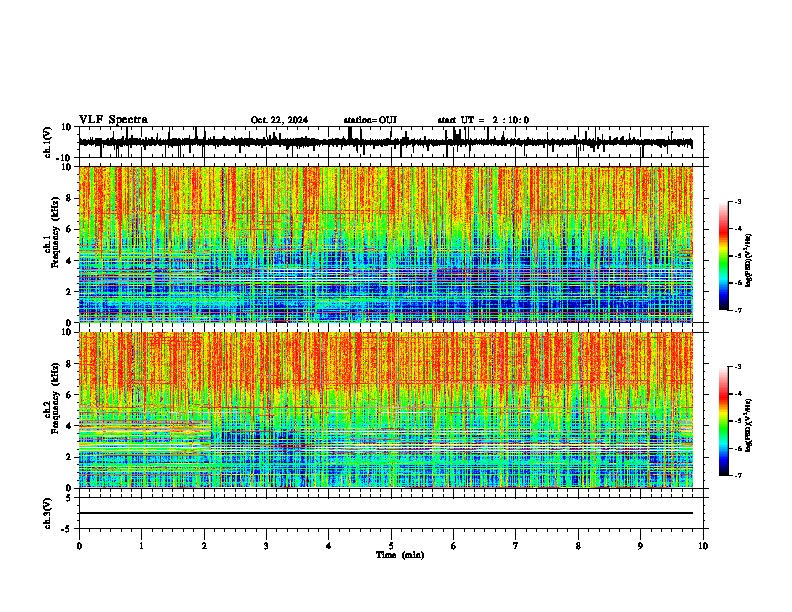792x612 pixels.
Task: Click the "start UT = 2 :10: 0" text
Action: (483, 120)
